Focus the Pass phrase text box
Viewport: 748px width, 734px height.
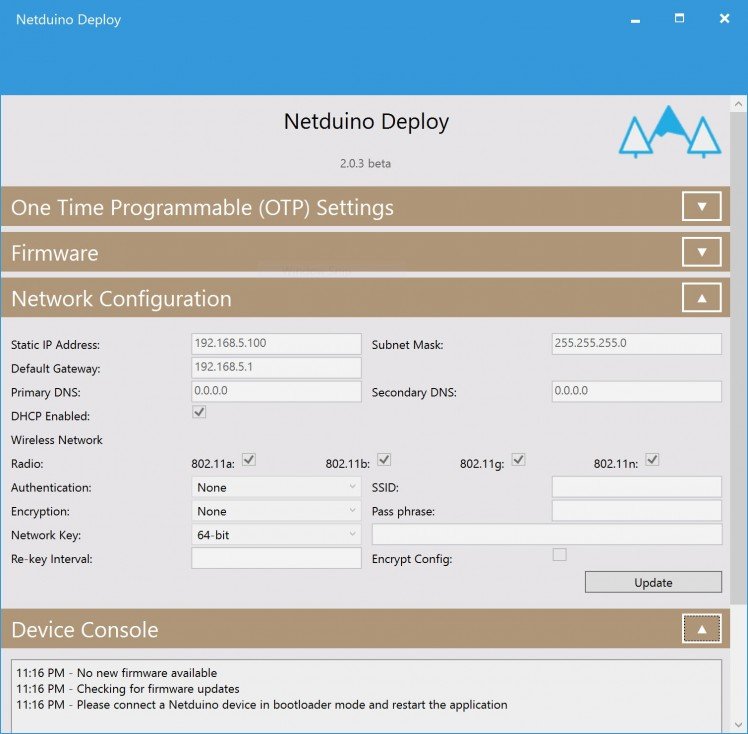pos(636,511)
